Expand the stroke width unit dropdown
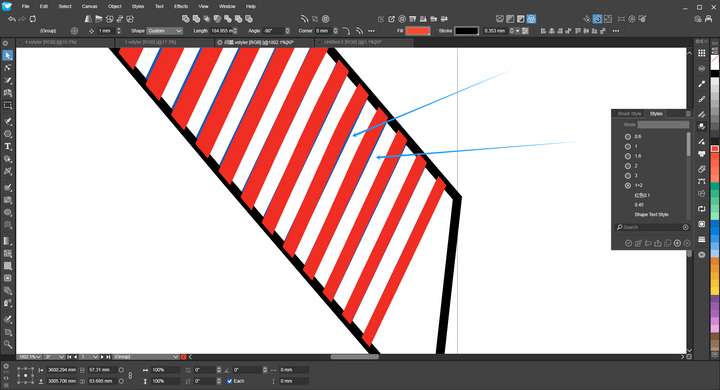The image size is (720, 390). 518,31
